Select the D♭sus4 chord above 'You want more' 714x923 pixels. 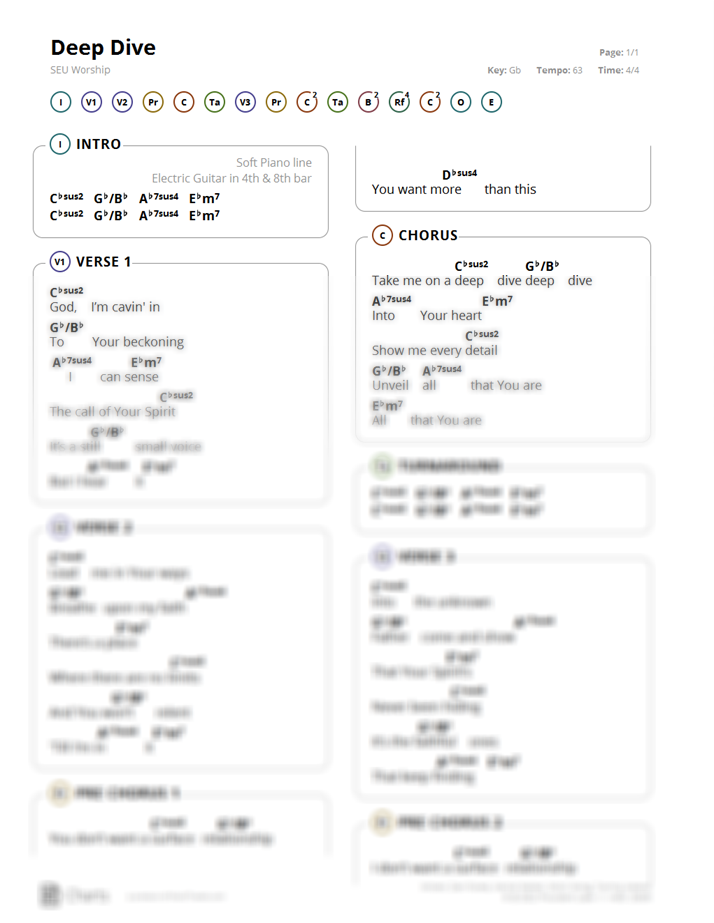click(x=459, y=175)
